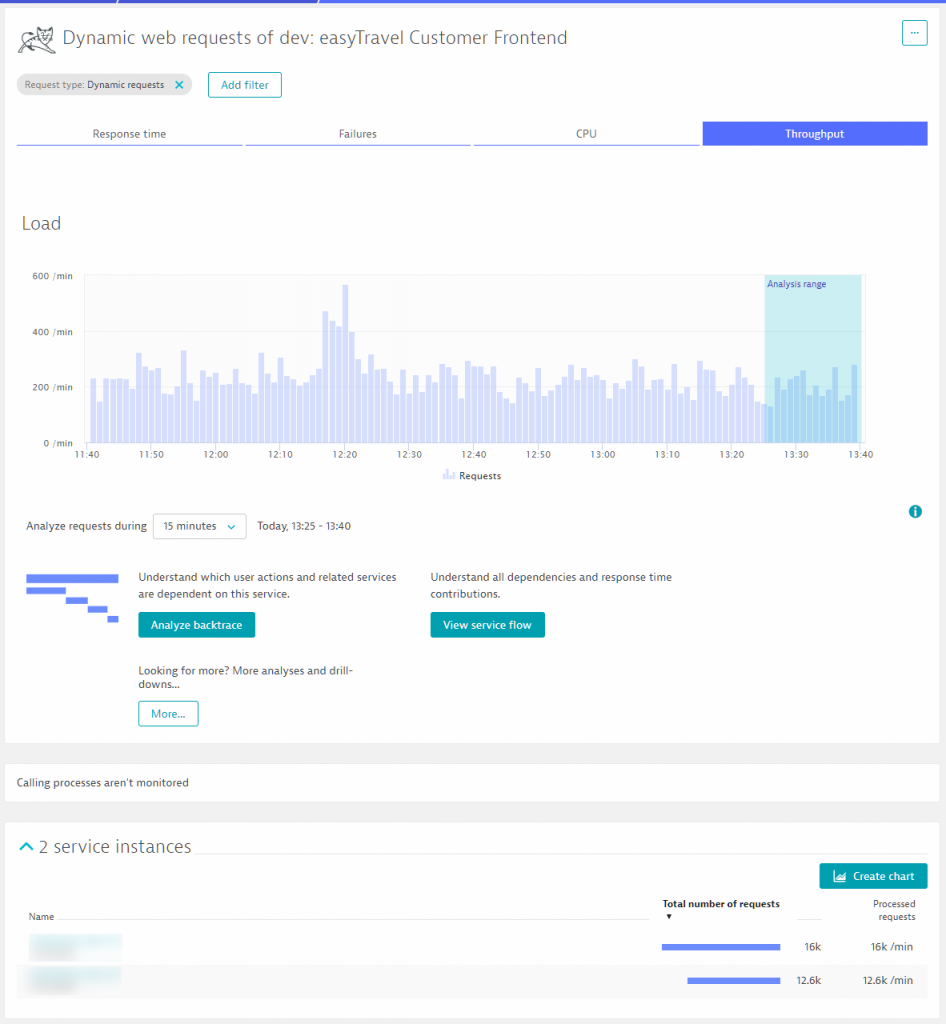Remove the Dynamic requests filter chip

pos(179,85)
